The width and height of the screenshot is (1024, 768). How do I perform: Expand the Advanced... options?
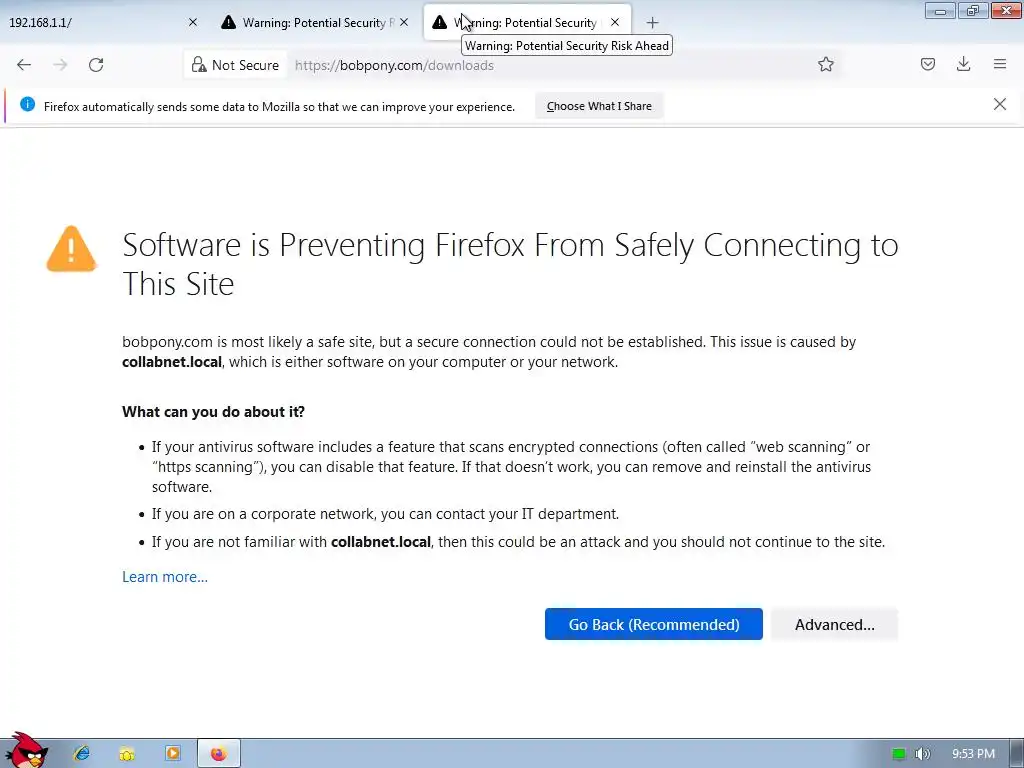[x=834, y=624]
